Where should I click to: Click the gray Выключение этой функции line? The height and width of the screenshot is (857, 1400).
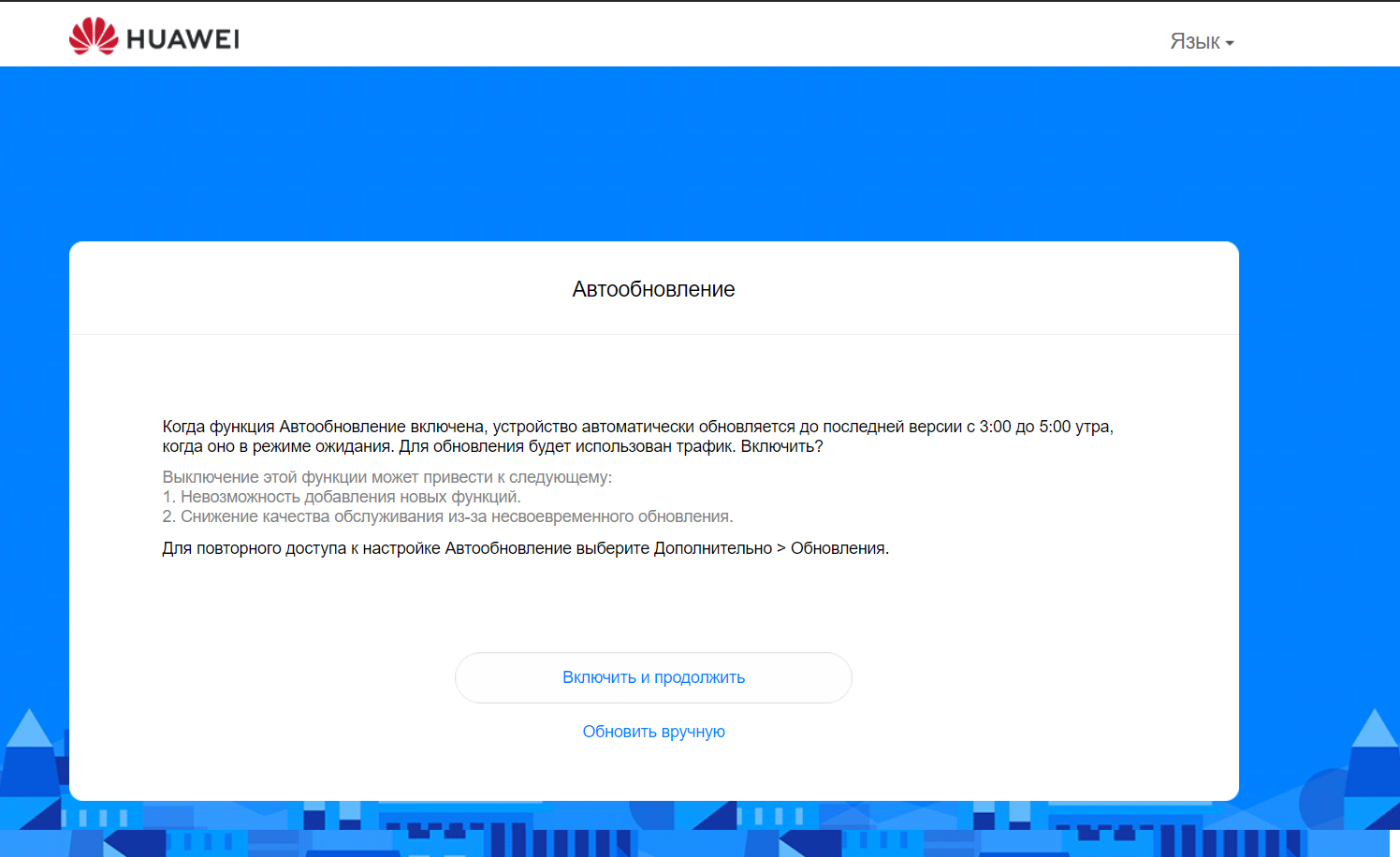point(386,477)
